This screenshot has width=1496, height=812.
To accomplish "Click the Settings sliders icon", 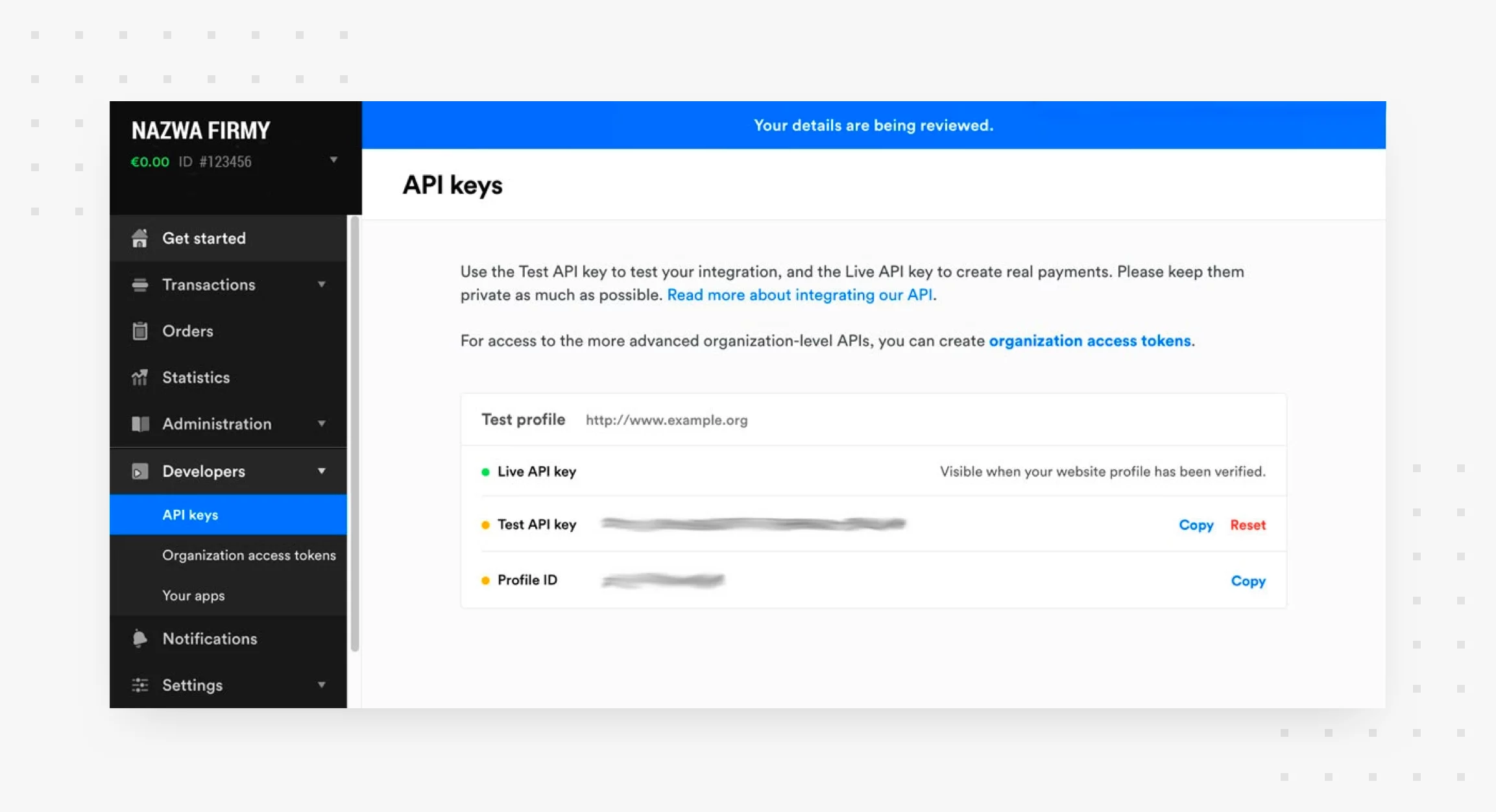I will click(139, 685).
